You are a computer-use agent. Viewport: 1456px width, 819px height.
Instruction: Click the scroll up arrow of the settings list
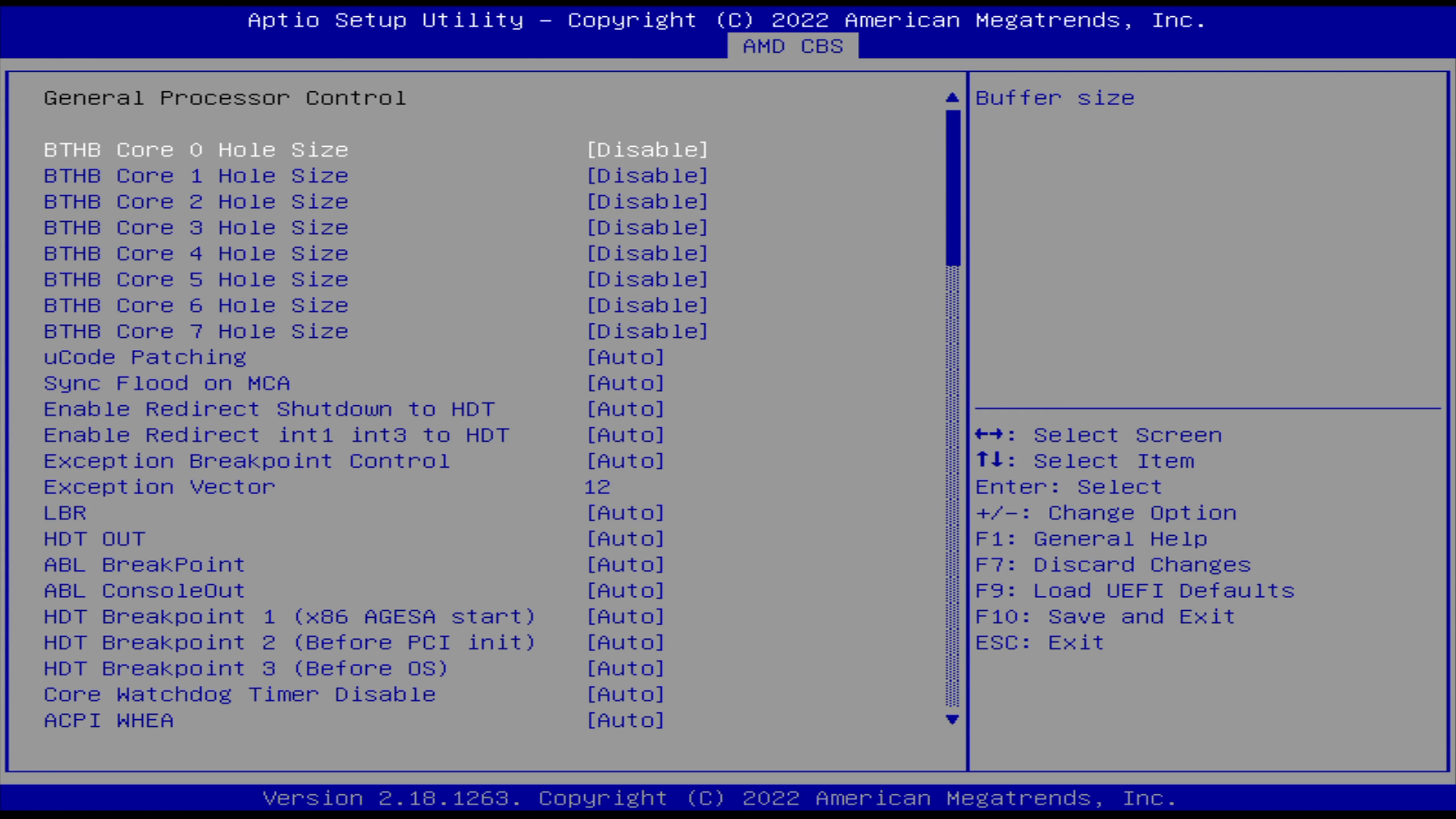pyautogui.click(x=952, y=98)
